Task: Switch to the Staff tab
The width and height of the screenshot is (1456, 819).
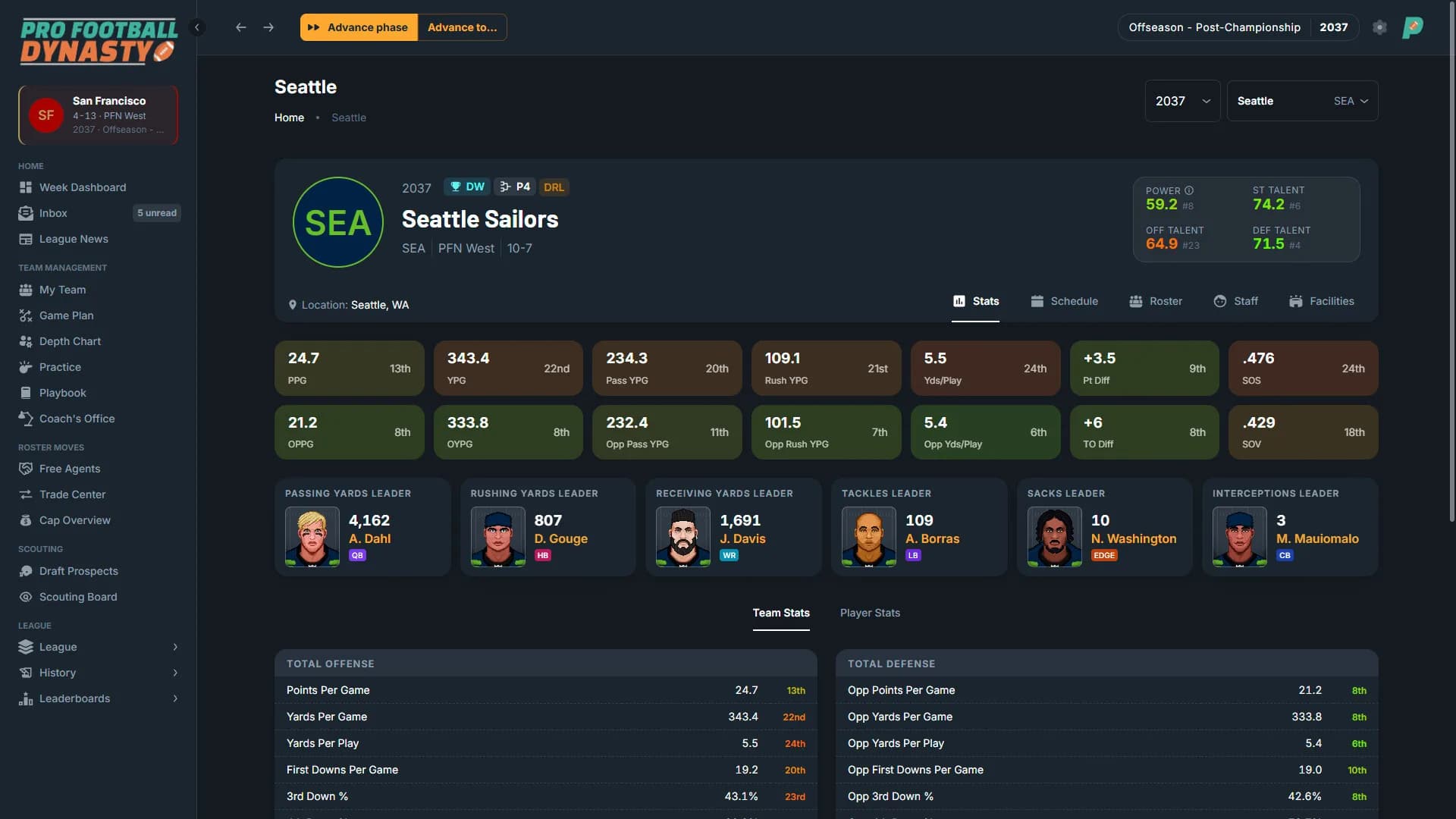Action: click(1235, 301)
